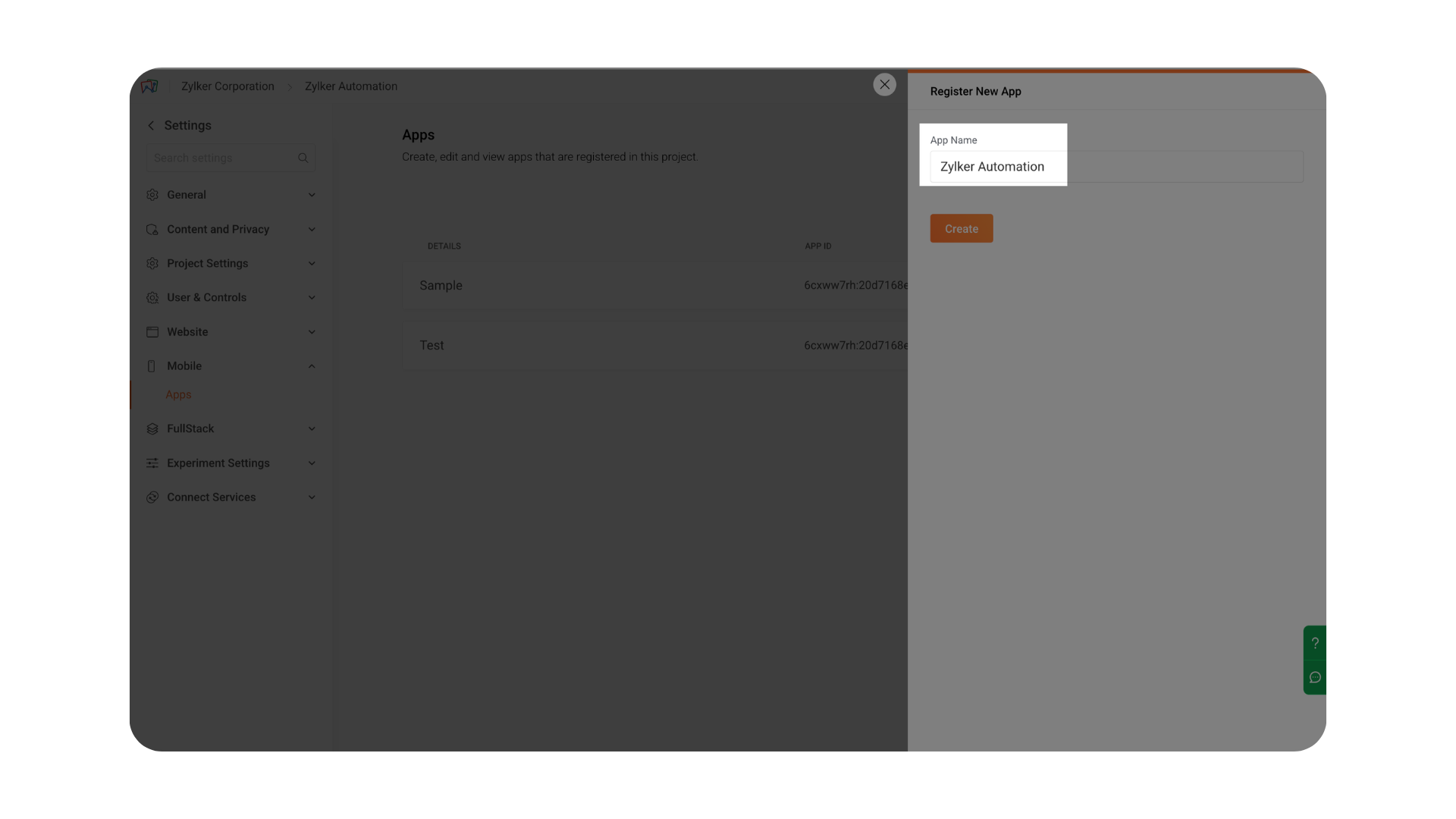Click the Catalyst logo icon
This screenshot has width=1456, height=819.
pyautogui.click(x=149, y=86)
